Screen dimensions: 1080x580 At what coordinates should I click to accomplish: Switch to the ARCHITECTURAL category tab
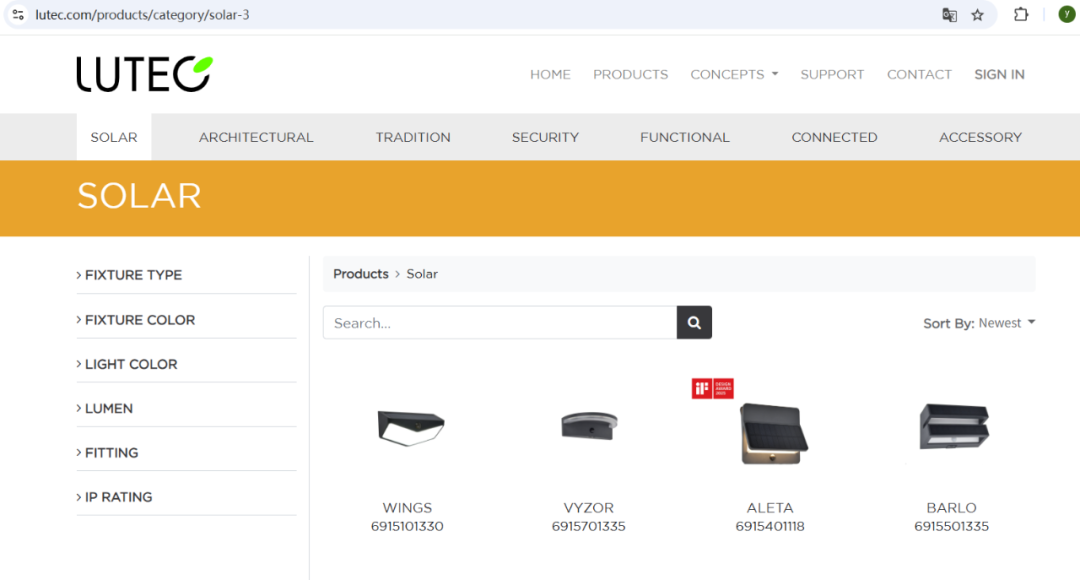tap(256, 137)
